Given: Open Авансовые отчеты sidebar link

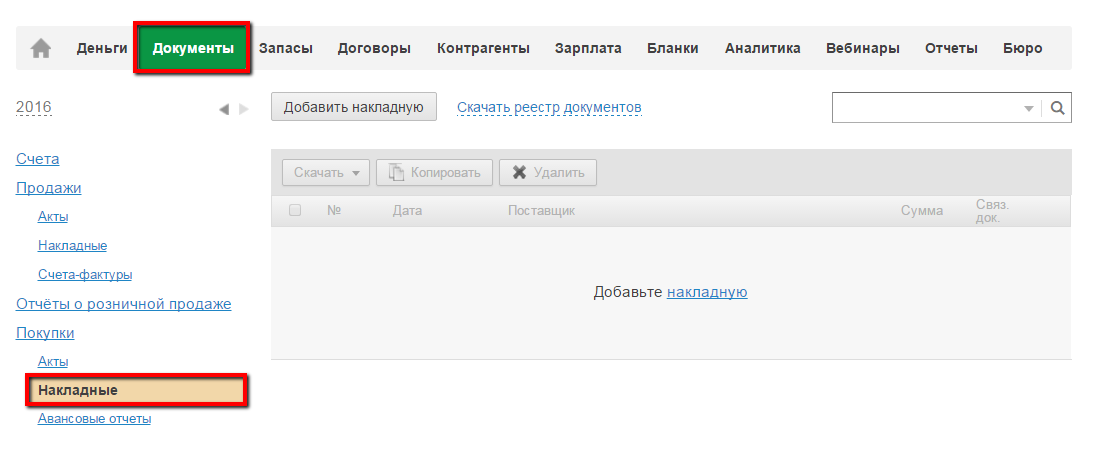Looking at the screenshot, I should 95,419.
